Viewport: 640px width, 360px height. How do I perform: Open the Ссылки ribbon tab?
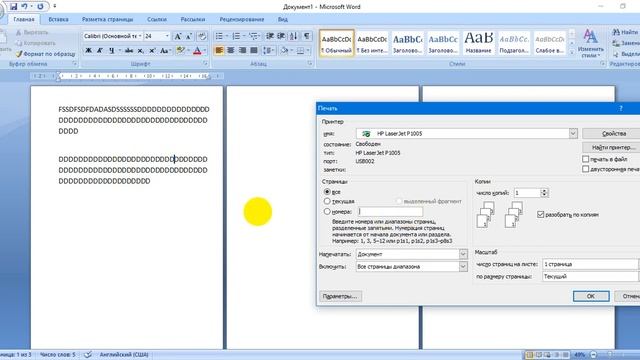(157, 19)
